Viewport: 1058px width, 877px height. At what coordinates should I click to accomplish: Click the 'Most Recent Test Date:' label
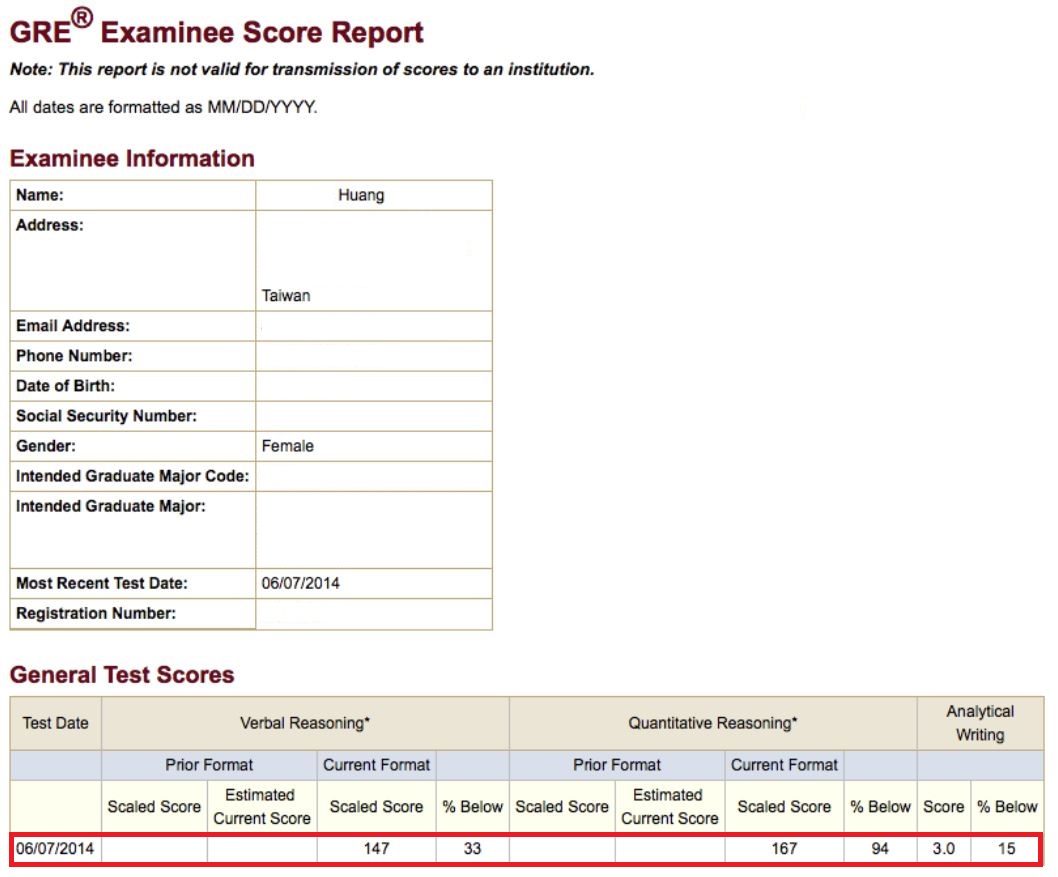click(102, 584)
